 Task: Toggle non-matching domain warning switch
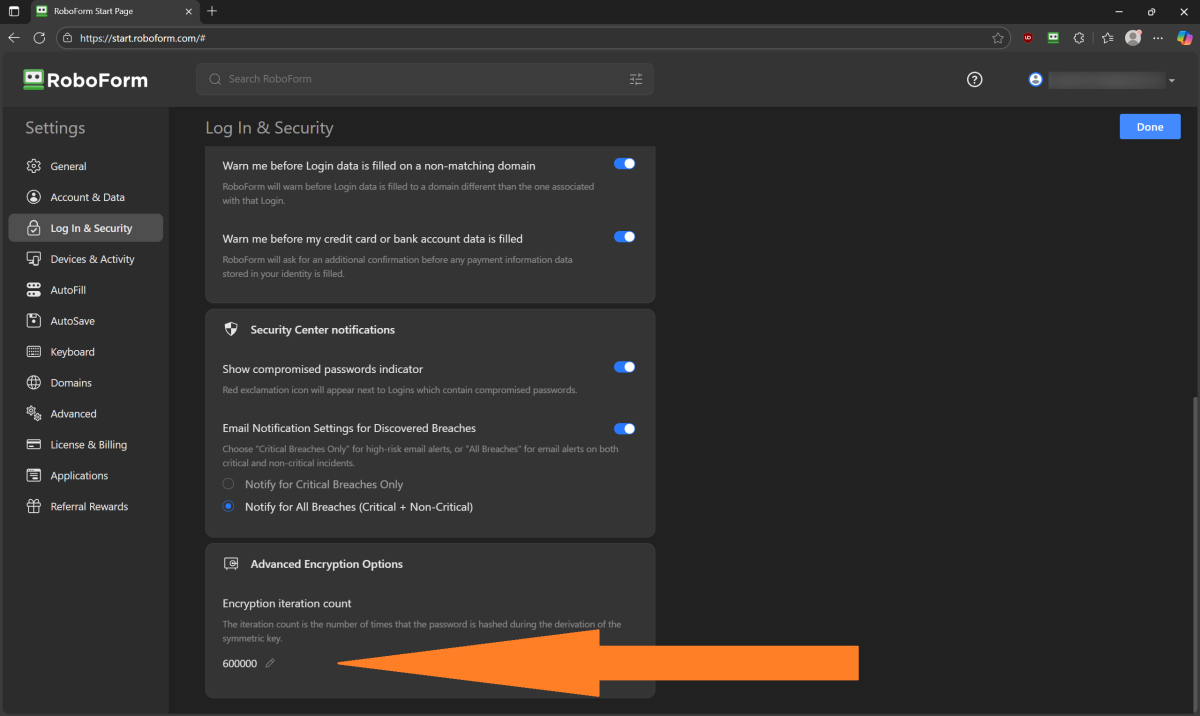point(624,164)
